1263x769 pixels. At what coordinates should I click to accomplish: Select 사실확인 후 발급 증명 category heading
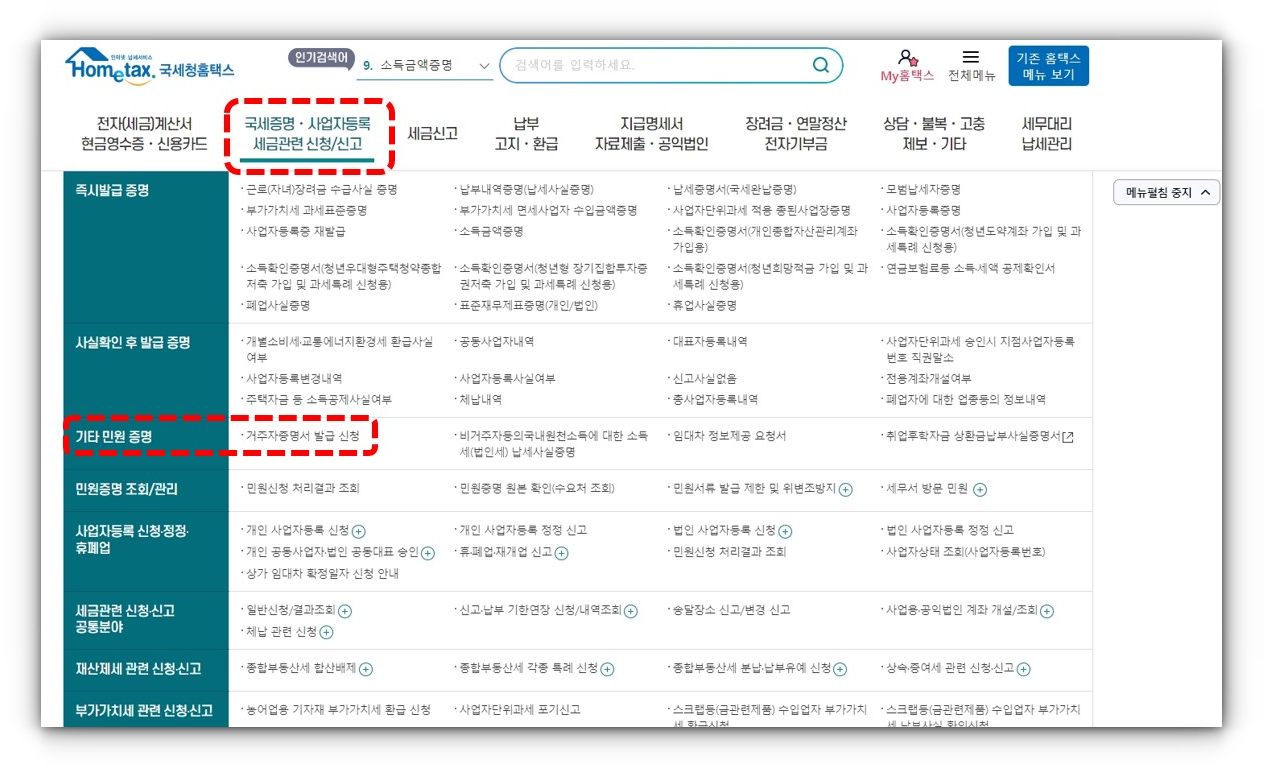tap(133, 343)
